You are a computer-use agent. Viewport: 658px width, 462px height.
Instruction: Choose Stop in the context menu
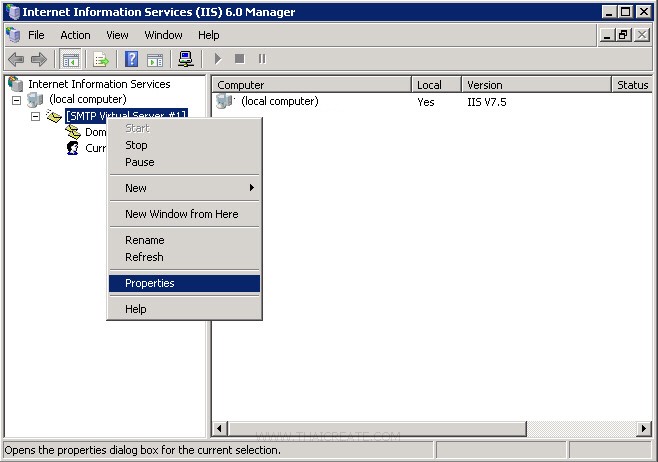click(184, 145)
